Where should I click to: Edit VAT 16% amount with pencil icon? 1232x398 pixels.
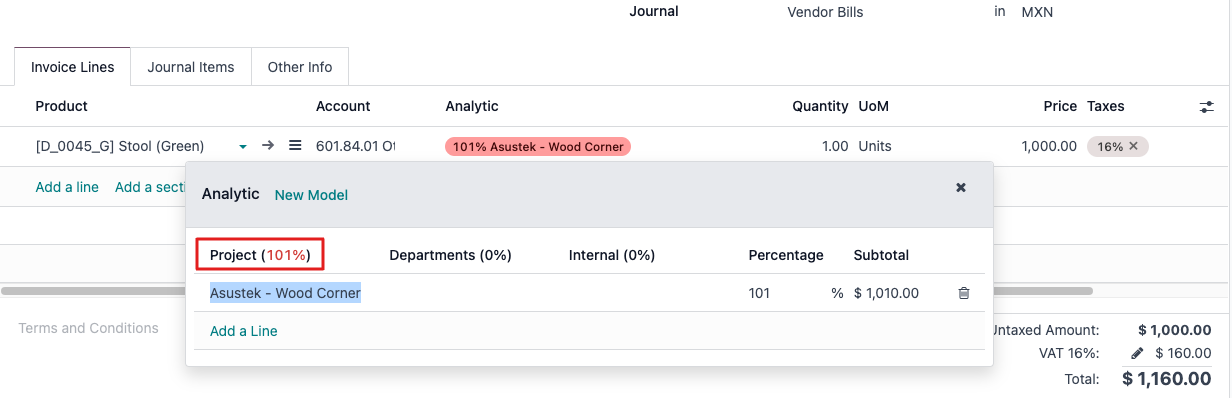point(1137,353)
